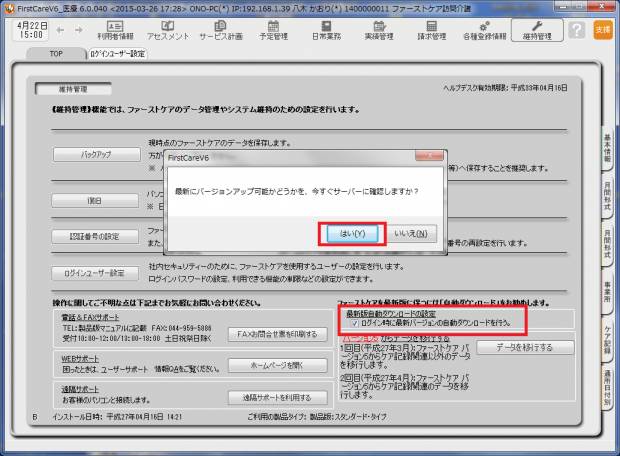Click いいえ(N) to decline the check
620x456 pixels.
[410, 233]
